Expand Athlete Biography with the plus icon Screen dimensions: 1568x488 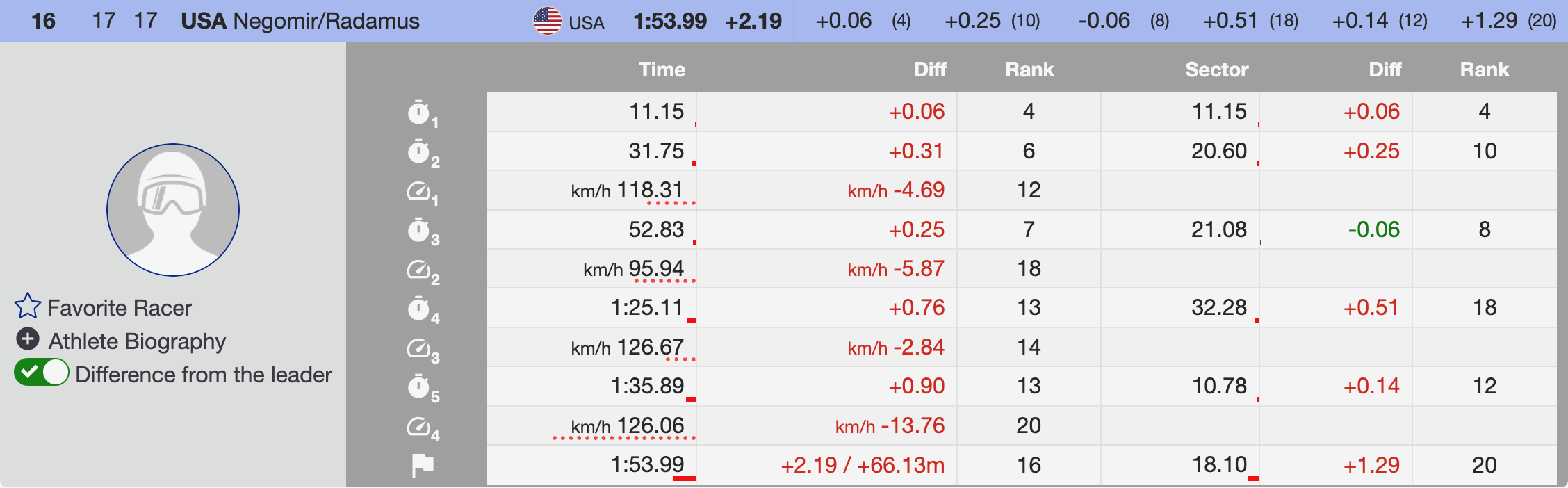point(27,339)
